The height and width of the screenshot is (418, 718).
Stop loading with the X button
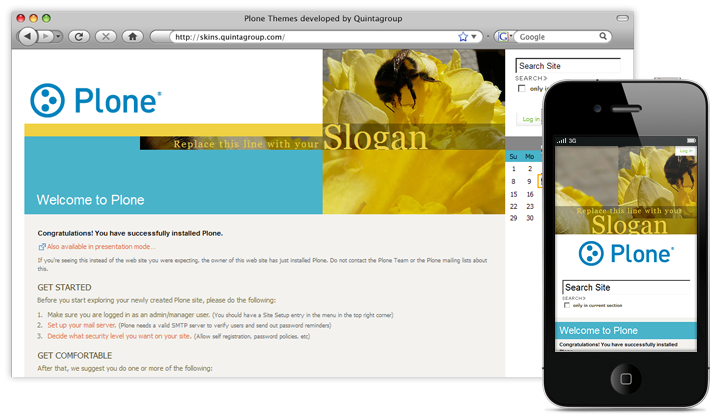pos(106,36)
